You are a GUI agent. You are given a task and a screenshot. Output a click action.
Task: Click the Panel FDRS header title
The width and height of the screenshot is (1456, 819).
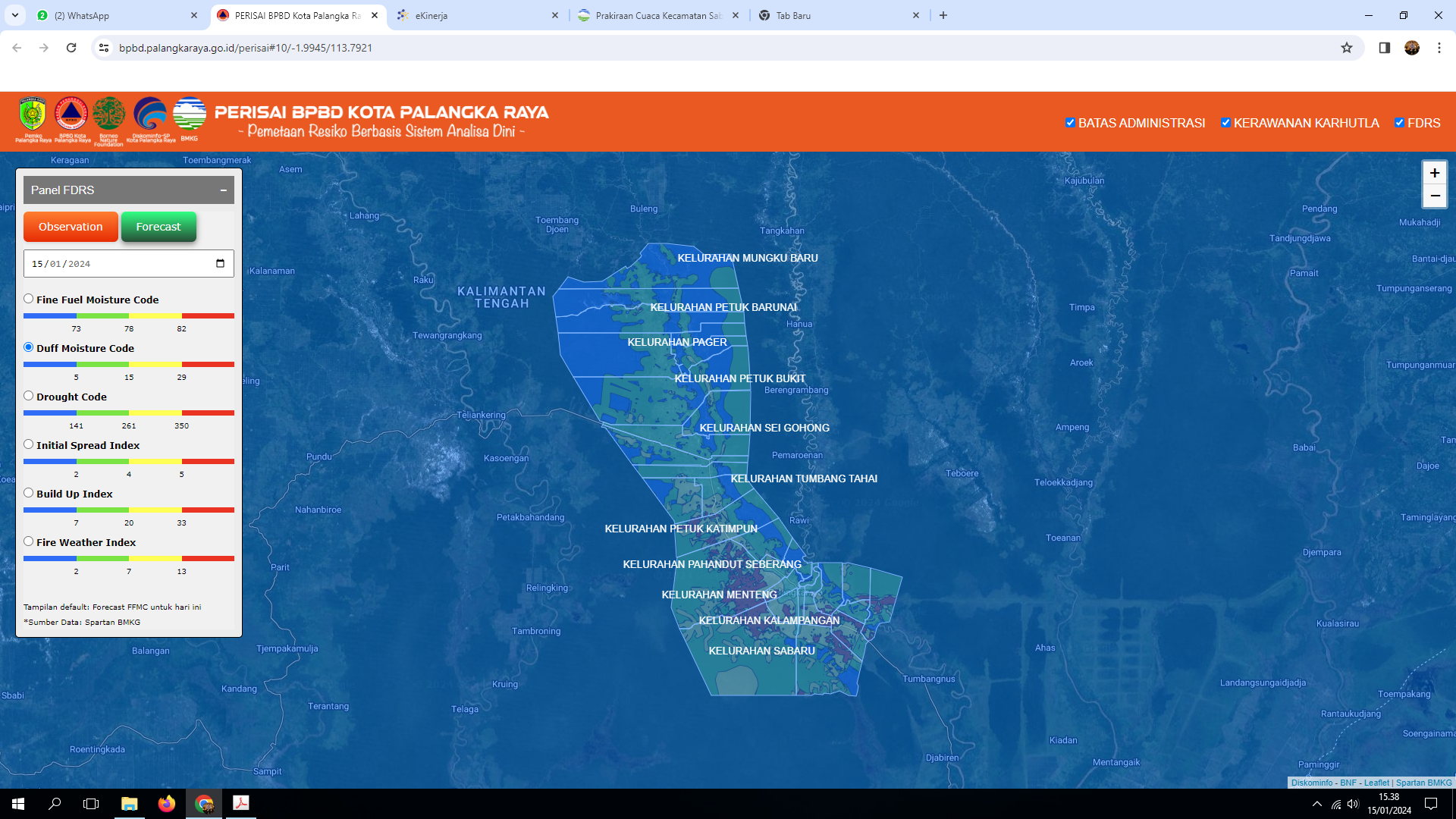coord(62,190)
